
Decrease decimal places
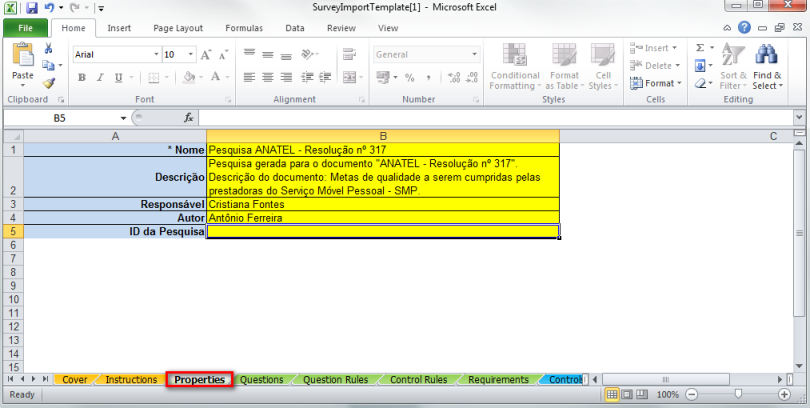click(x=472, y=77)
